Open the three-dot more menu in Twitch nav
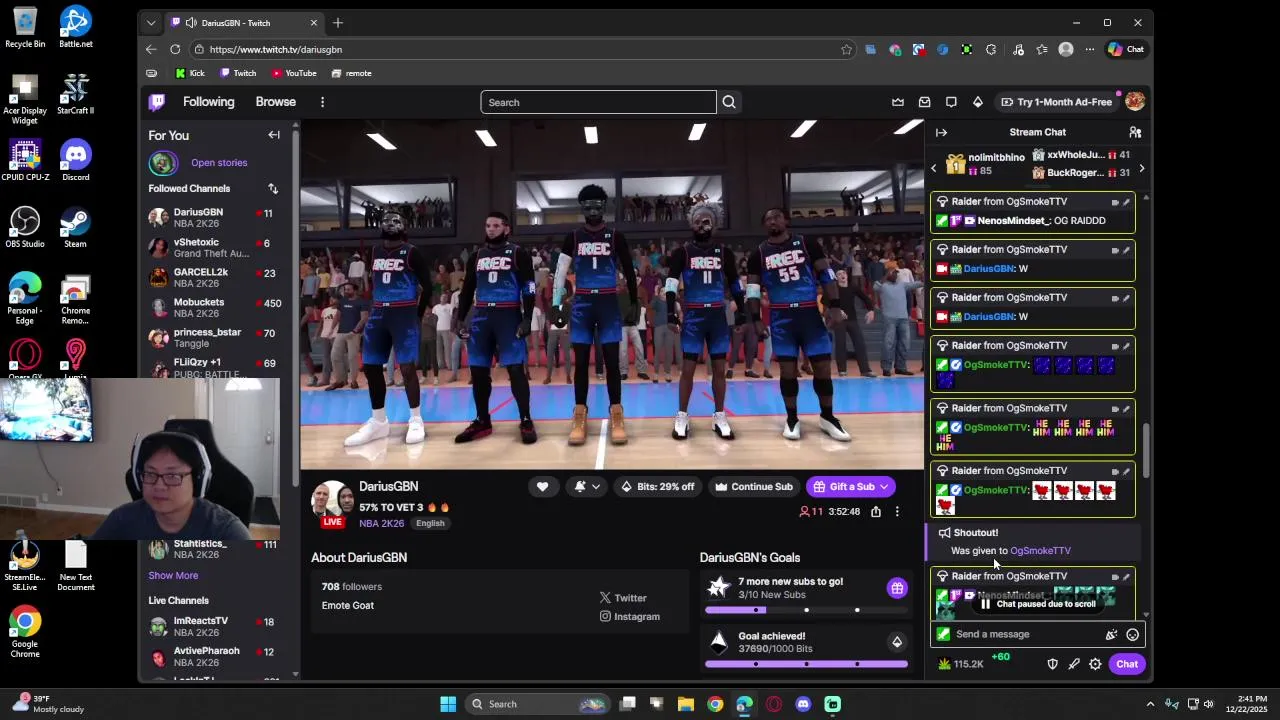This screenshot has width=1280, height=720. click(322, 102)
